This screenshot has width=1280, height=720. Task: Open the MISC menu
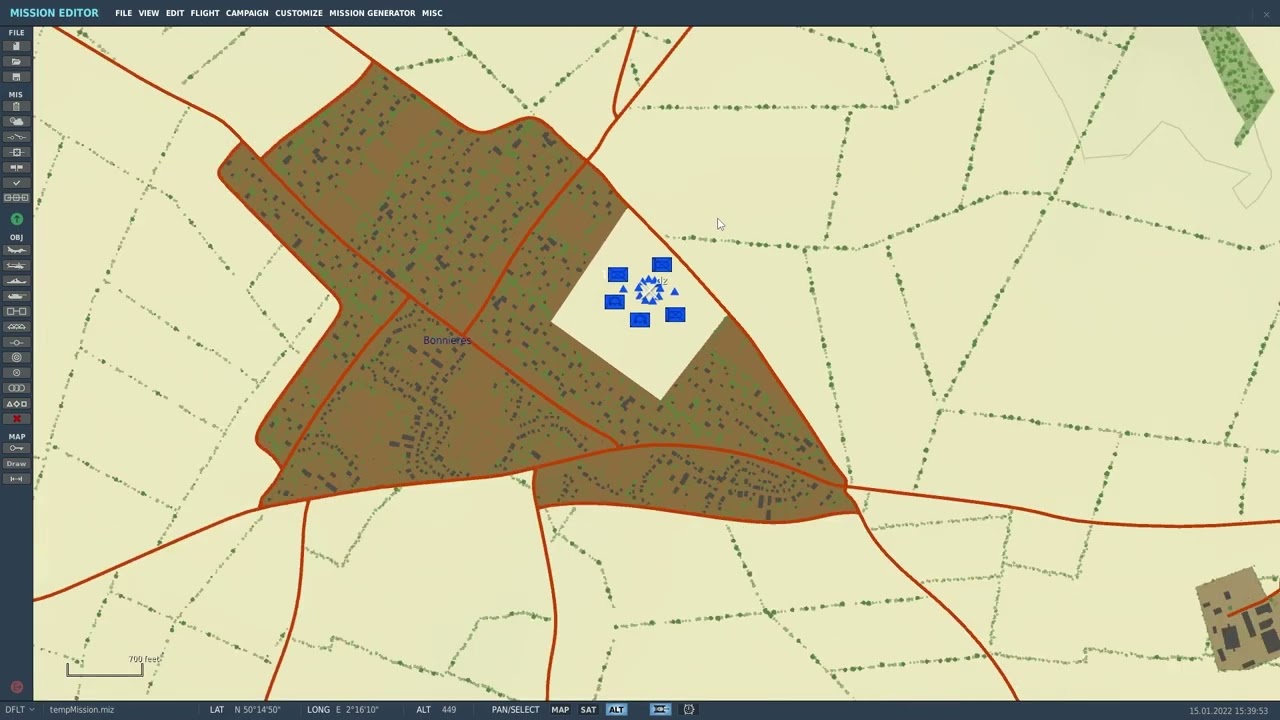[x=432, y=13]
